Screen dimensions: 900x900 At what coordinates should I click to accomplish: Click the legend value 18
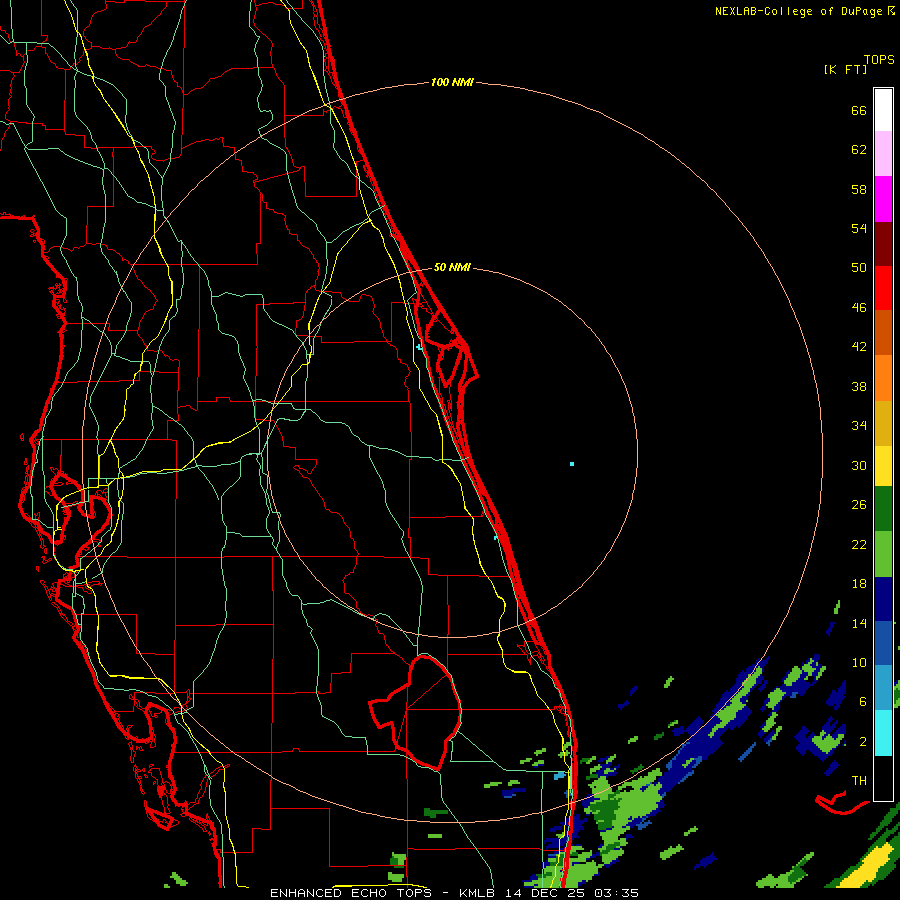[x=859, y=584]
